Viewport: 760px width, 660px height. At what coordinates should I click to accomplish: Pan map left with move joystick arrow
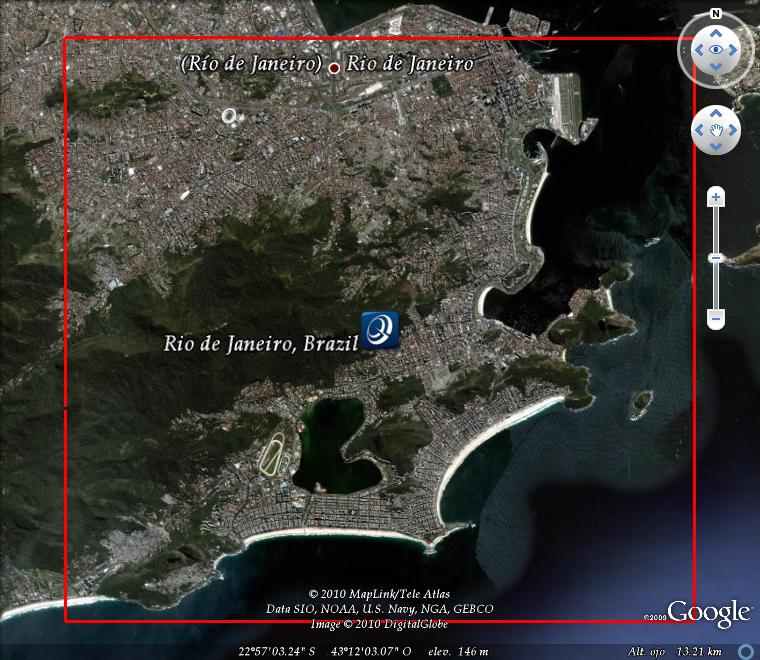(701, 130)
